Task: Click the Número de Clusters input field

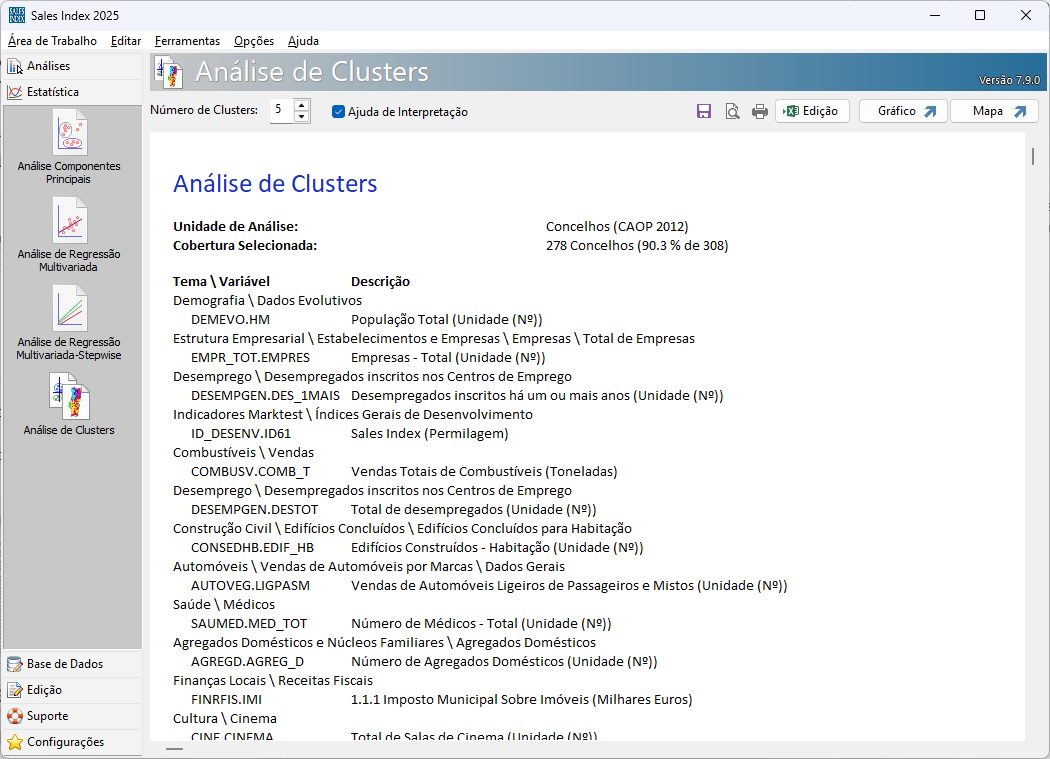Action: tap(281, 111)
